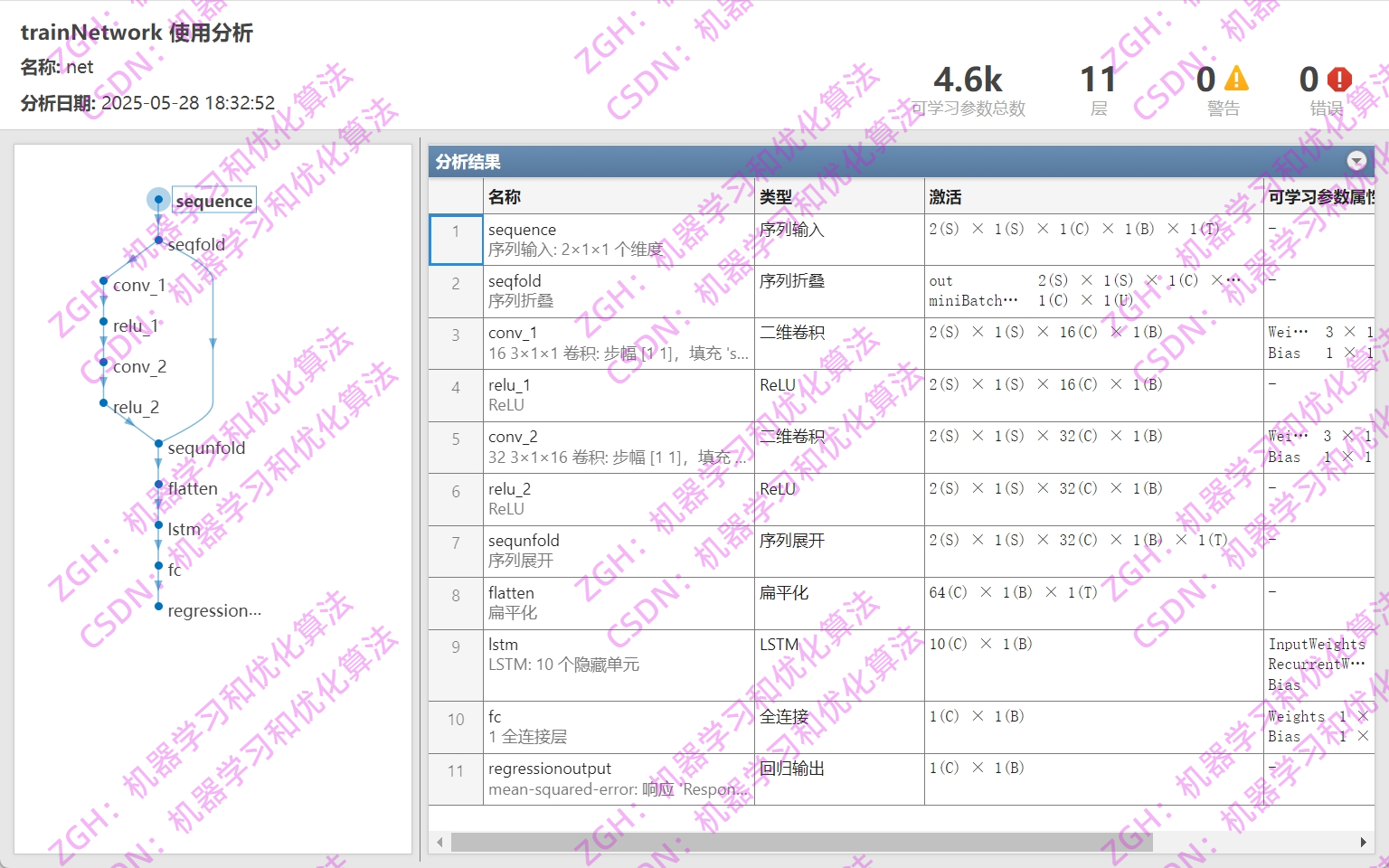Screen dimensions: 1389x868
Task: Click the 回归输出 type cell
Action: pos(839,778)
